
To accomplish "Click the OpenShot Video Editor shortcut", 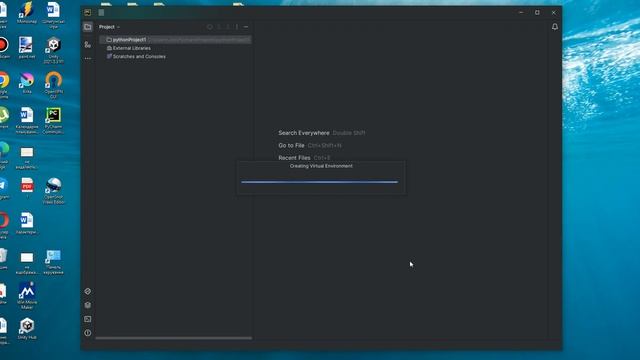I will pyautogui.click(x=53, y=191).
